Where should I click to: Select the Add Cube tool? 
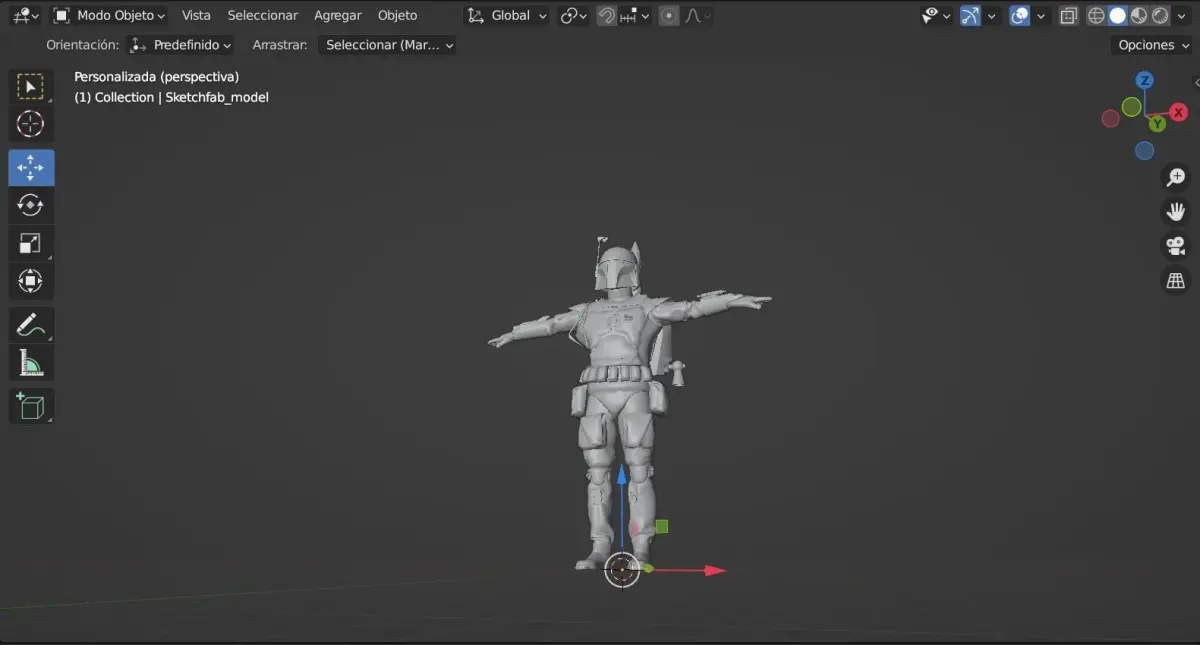31,406
